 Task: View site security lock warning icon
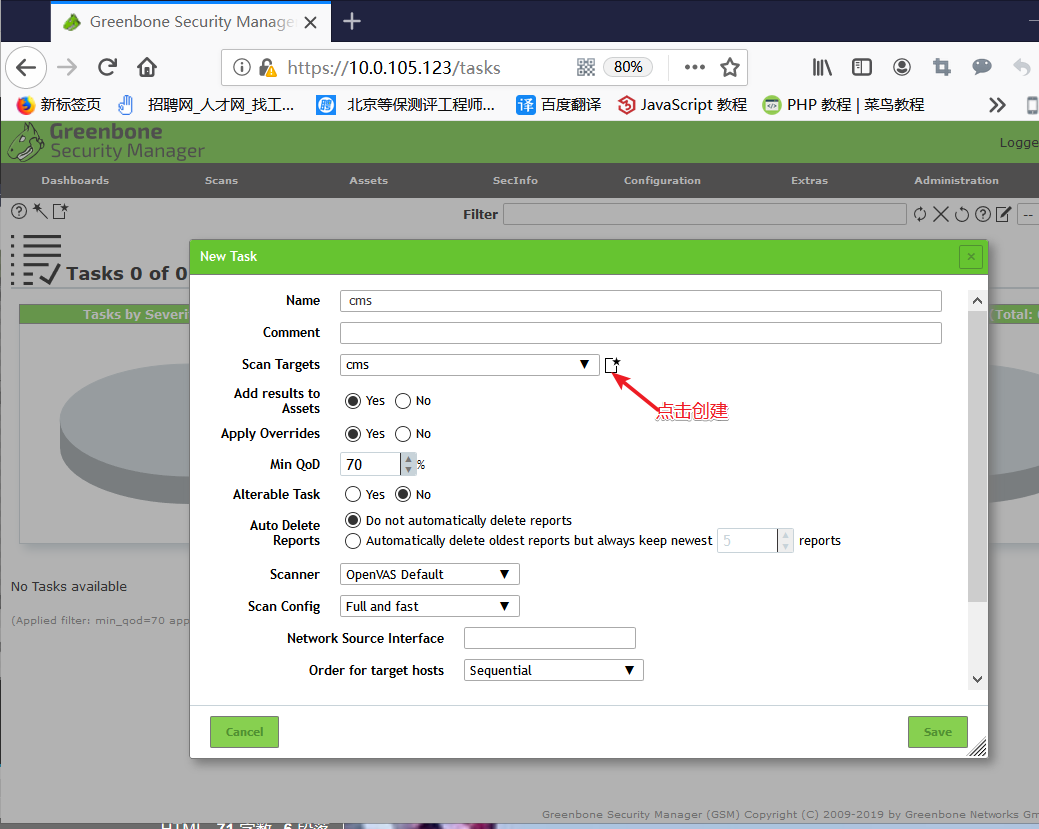[x=268, y=67]
